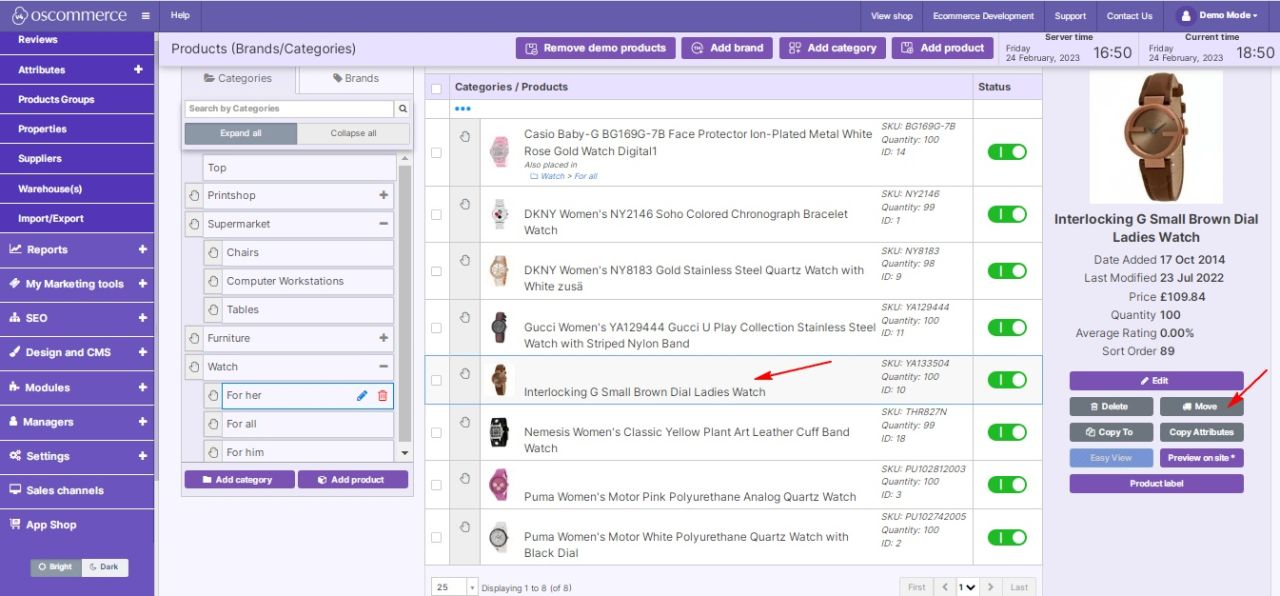This screenshot has height=596, width=1280.
Task: Switch to the Brands tab
Action: tap(356, 78)
